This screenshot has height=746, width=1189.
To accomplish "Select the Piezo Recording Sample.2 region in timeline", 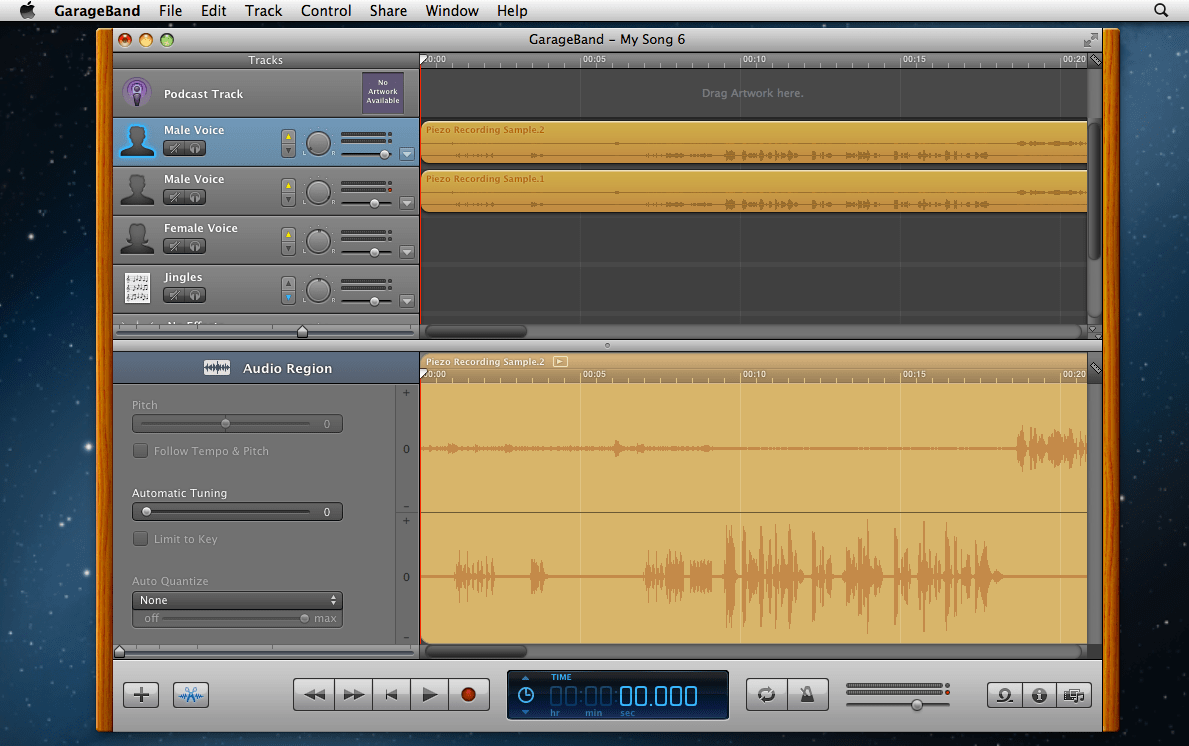I will click(x=754, y=142).
